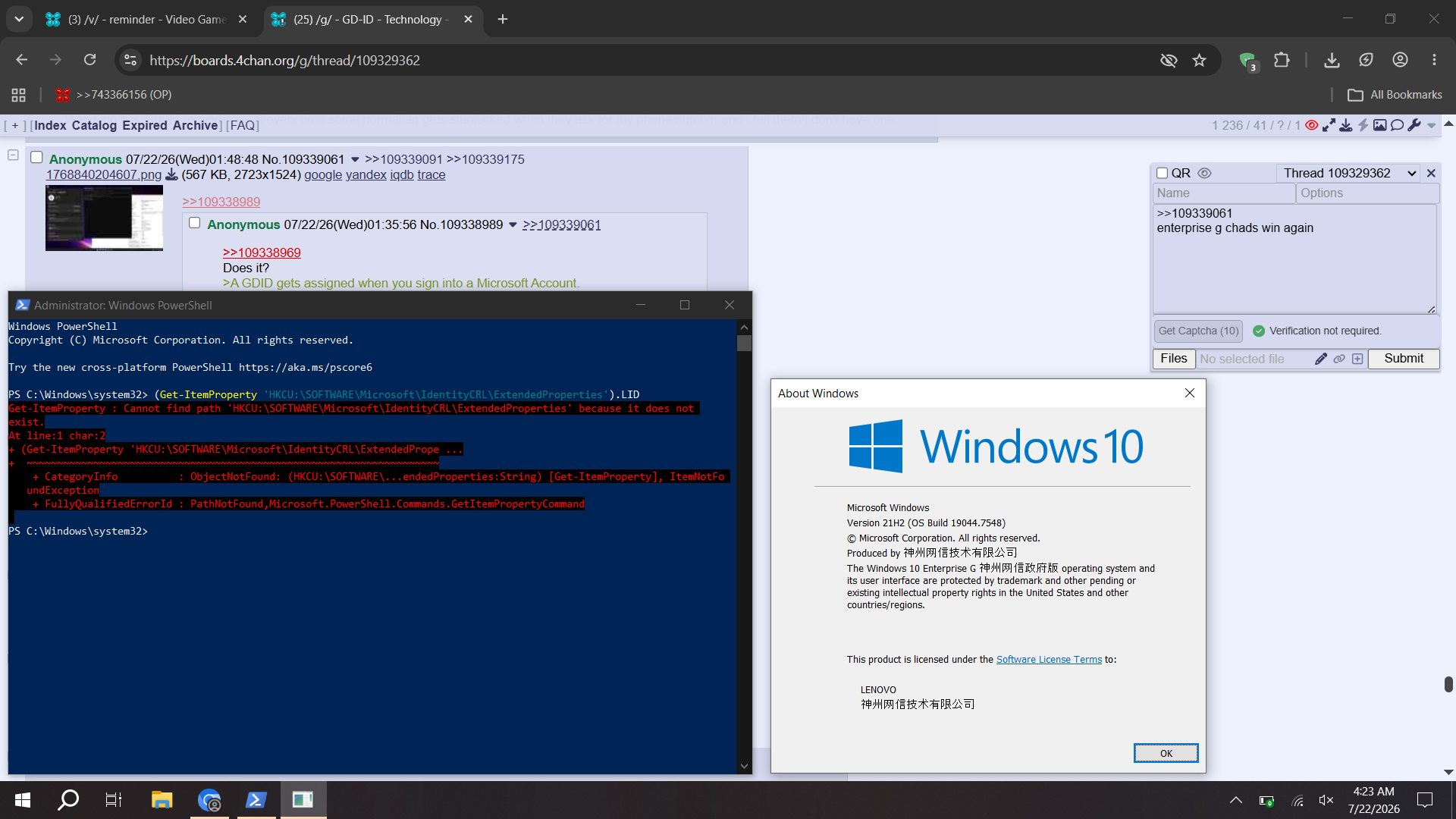Click the download tray icon in 4chan header
Image resolution: width=1456 pixels, height=819 pixels.
pos(1345,125)
